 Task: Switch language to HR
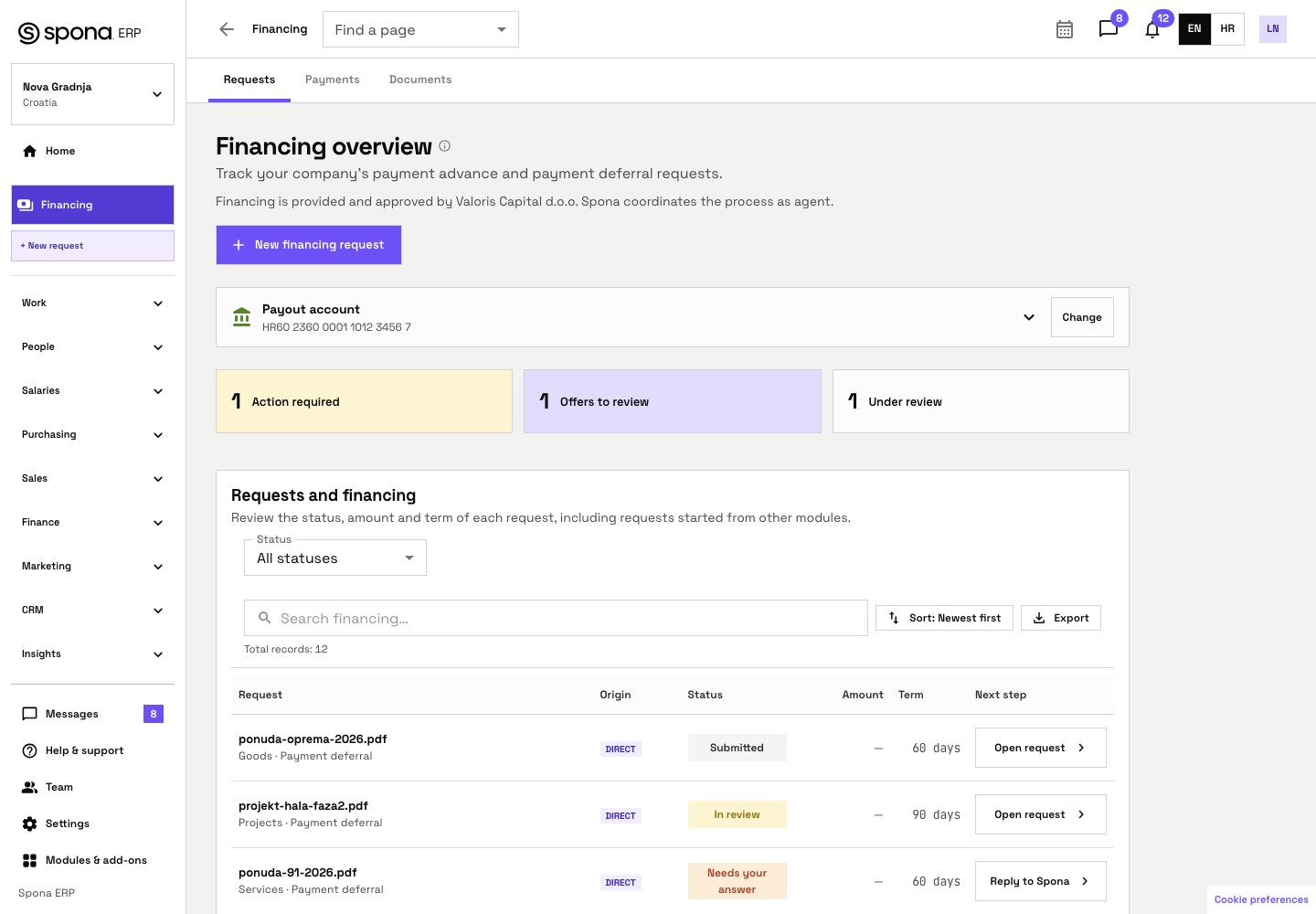coord(1227,29)
